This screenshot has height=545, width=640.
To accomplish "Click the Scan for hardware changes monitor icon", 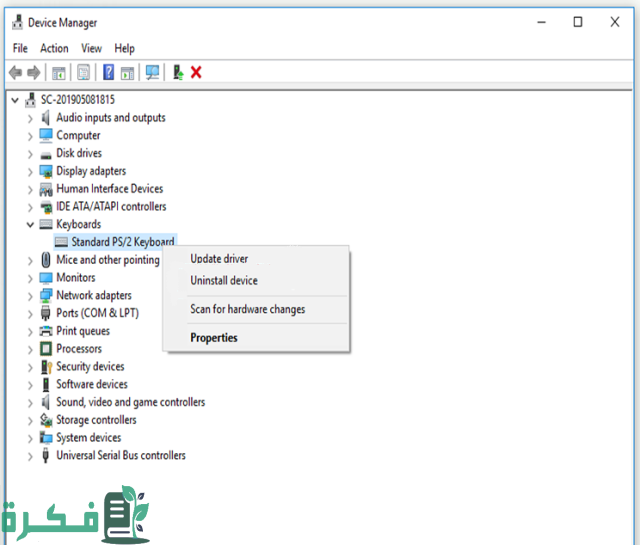I will [x=152, y=72].
